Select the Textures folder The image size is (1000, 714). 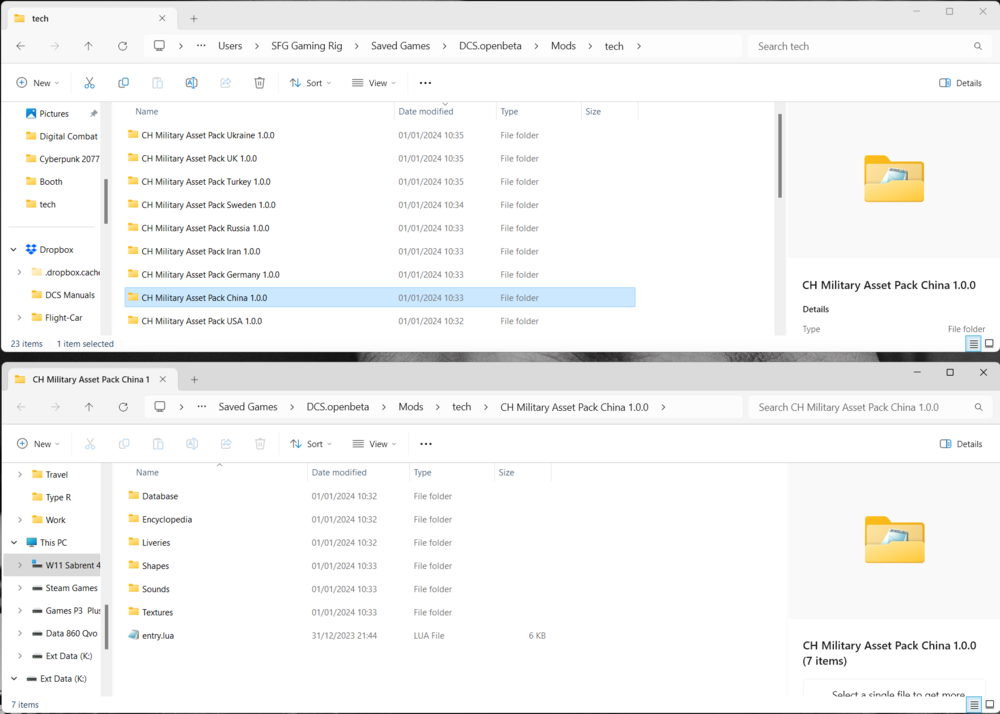338,612
